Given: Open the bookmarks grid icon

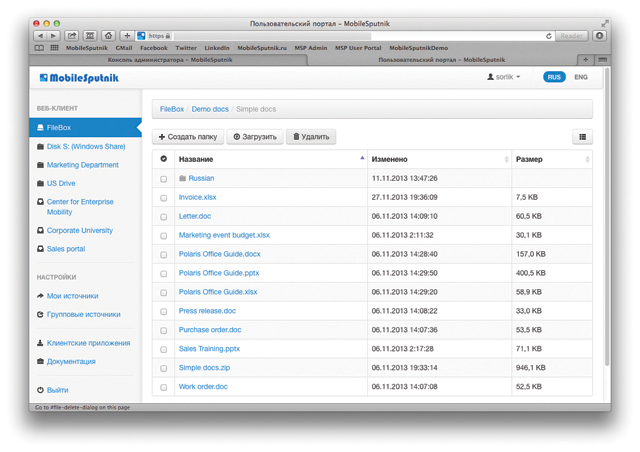Looking at the screenshot, I should tap(54, 48).
